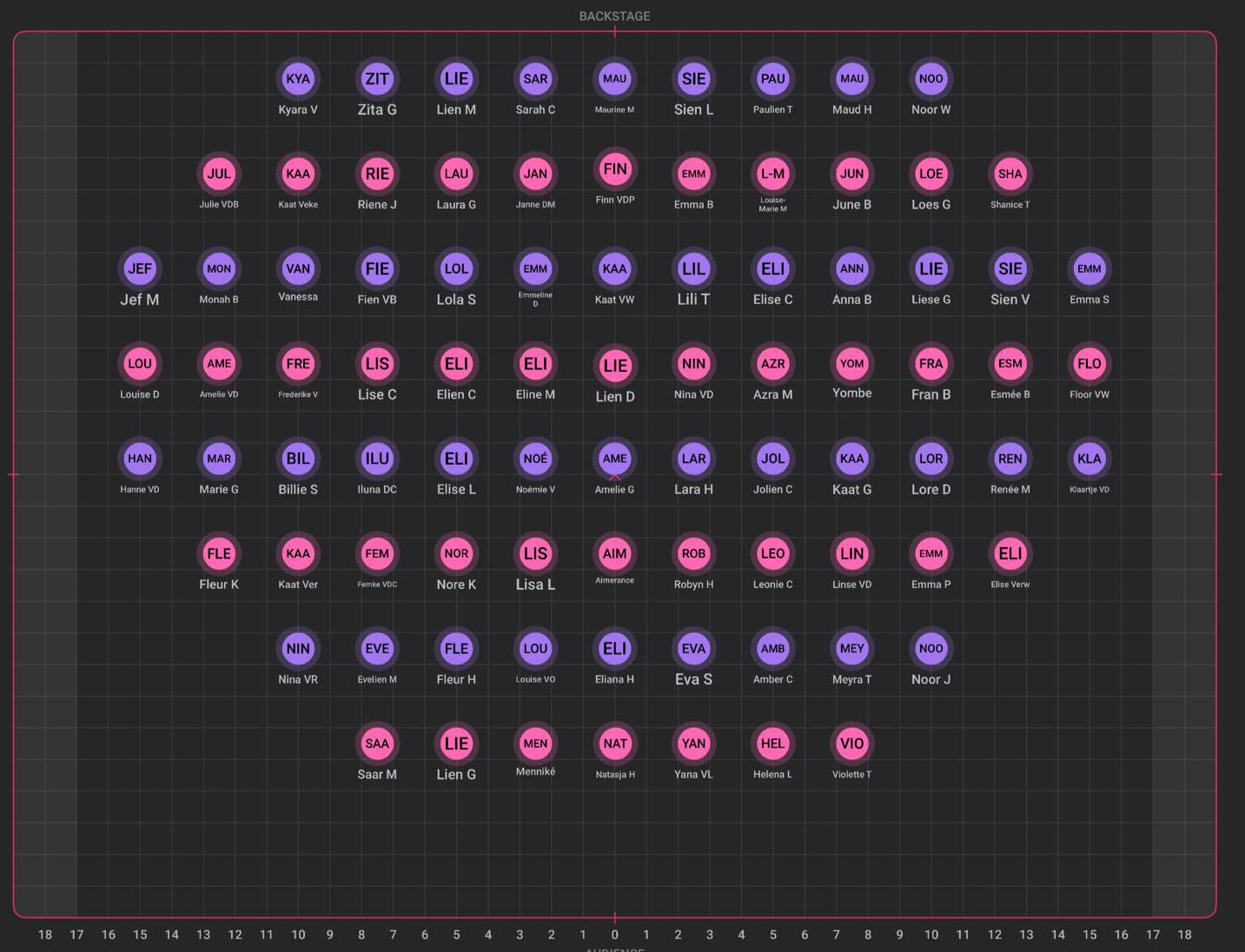Select the Menniké pink marker
This screenshot has height=952, width=1245.
[535, 744]
